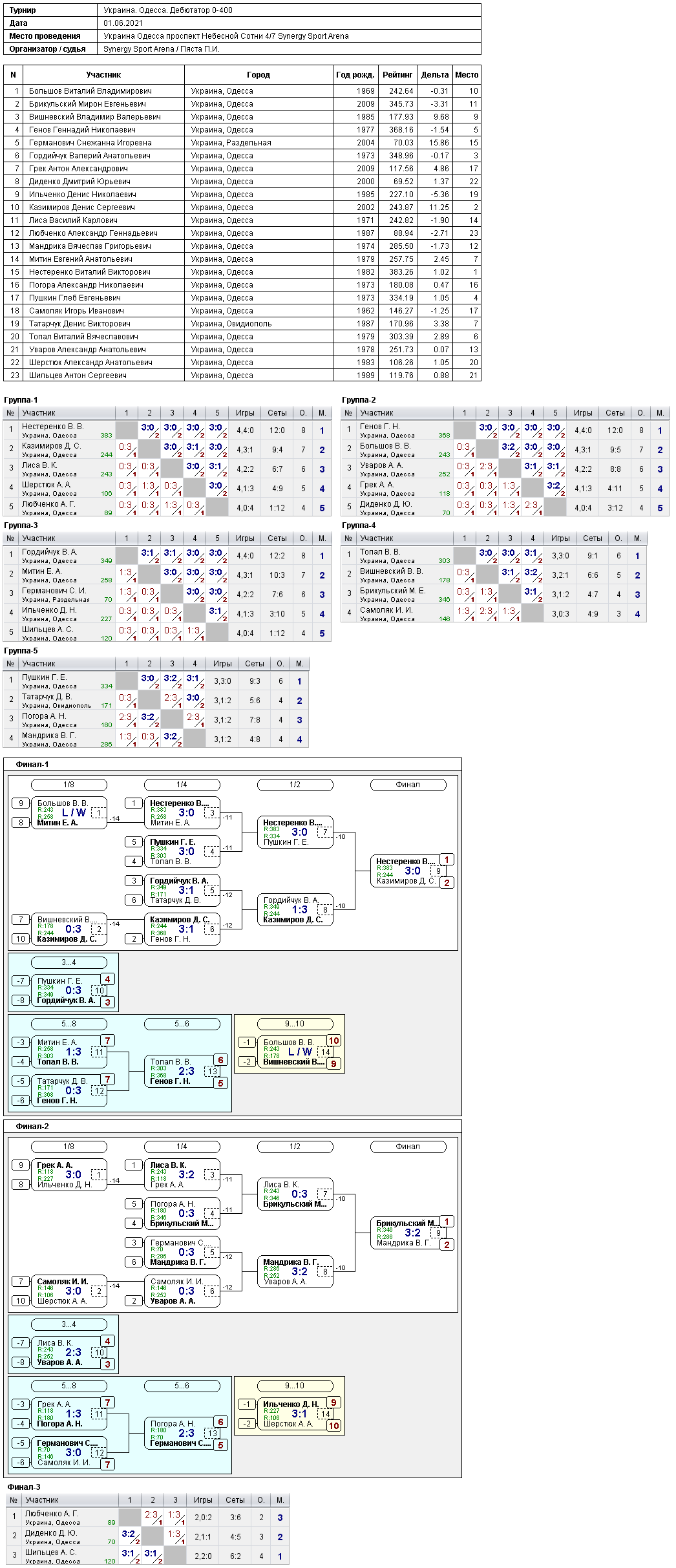Click Пушкин Г. Е. row in Группа-5
Viewport: 676px width, 1568px height.
coord(156,681)
